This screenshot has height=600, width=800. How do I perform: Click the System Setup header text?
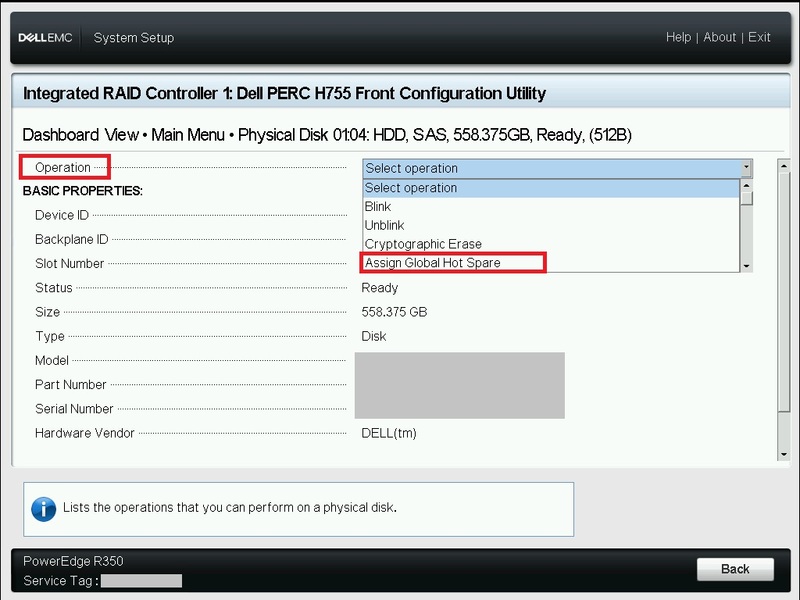(134, 38)
